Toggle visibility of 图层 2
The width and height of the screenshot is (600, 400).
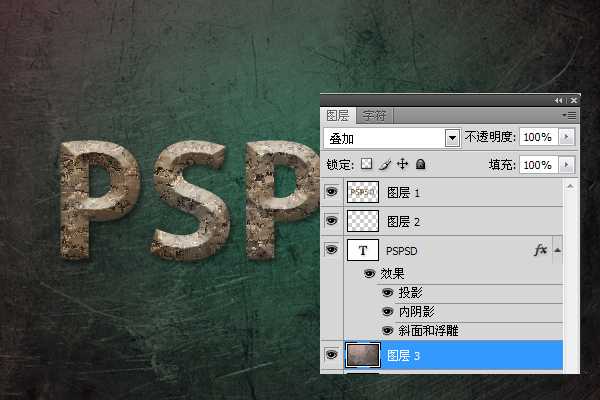(x=332, y=221)
